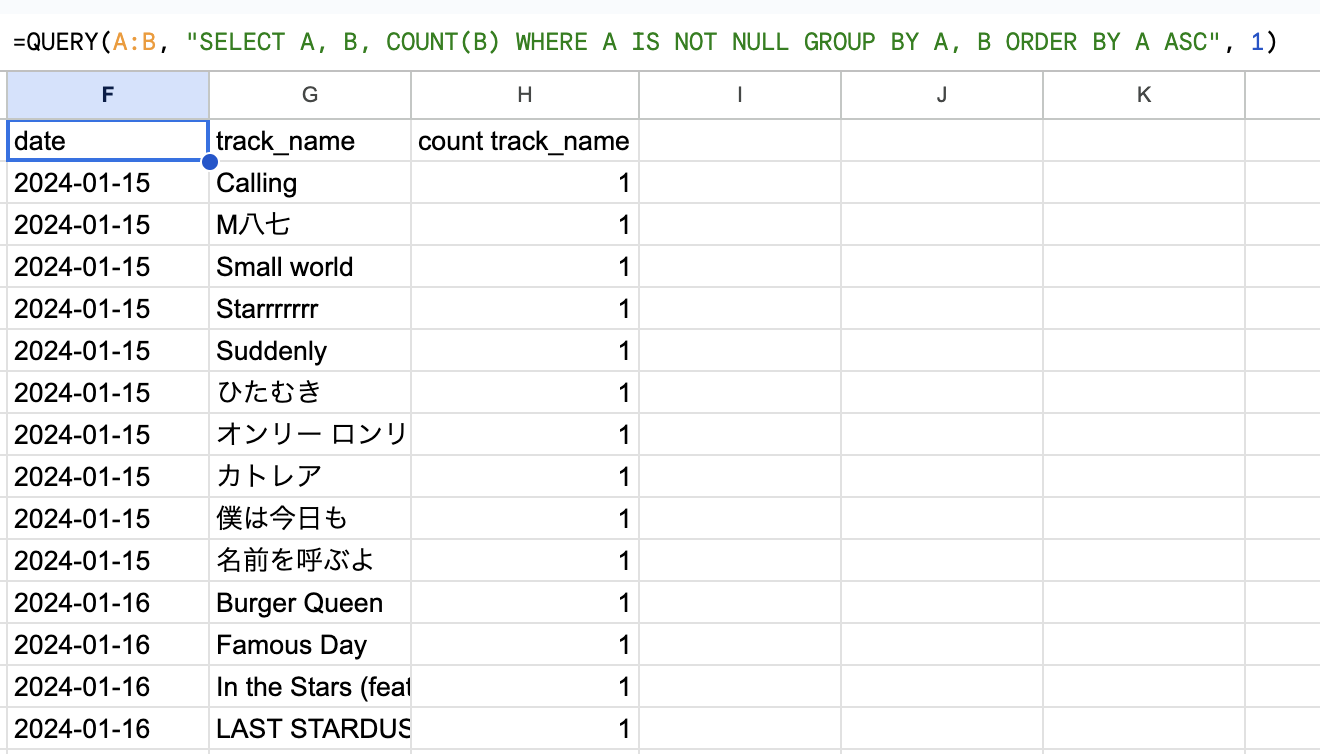Select the 2024-01-16 date beside In the Stars
Image resolution: width=1320 pixels, height=754 pixels.
[x=108, y=687]
